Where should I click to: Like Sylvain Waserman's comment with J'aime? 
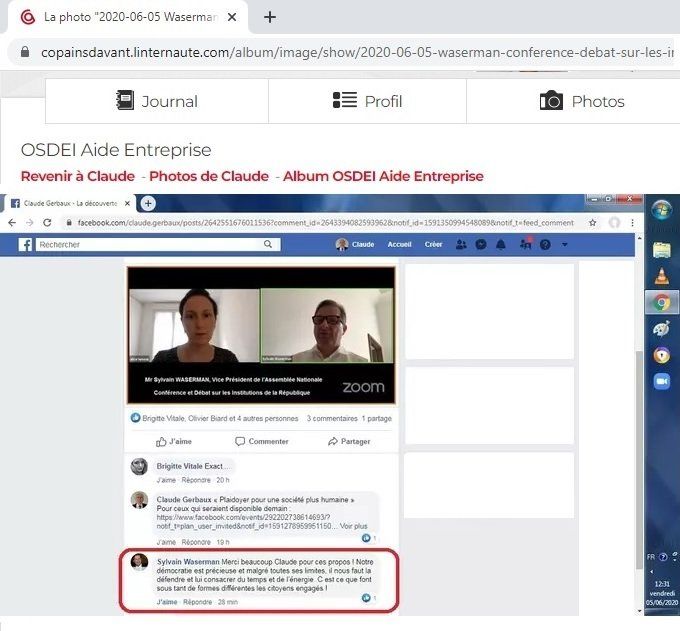[167, 602]
